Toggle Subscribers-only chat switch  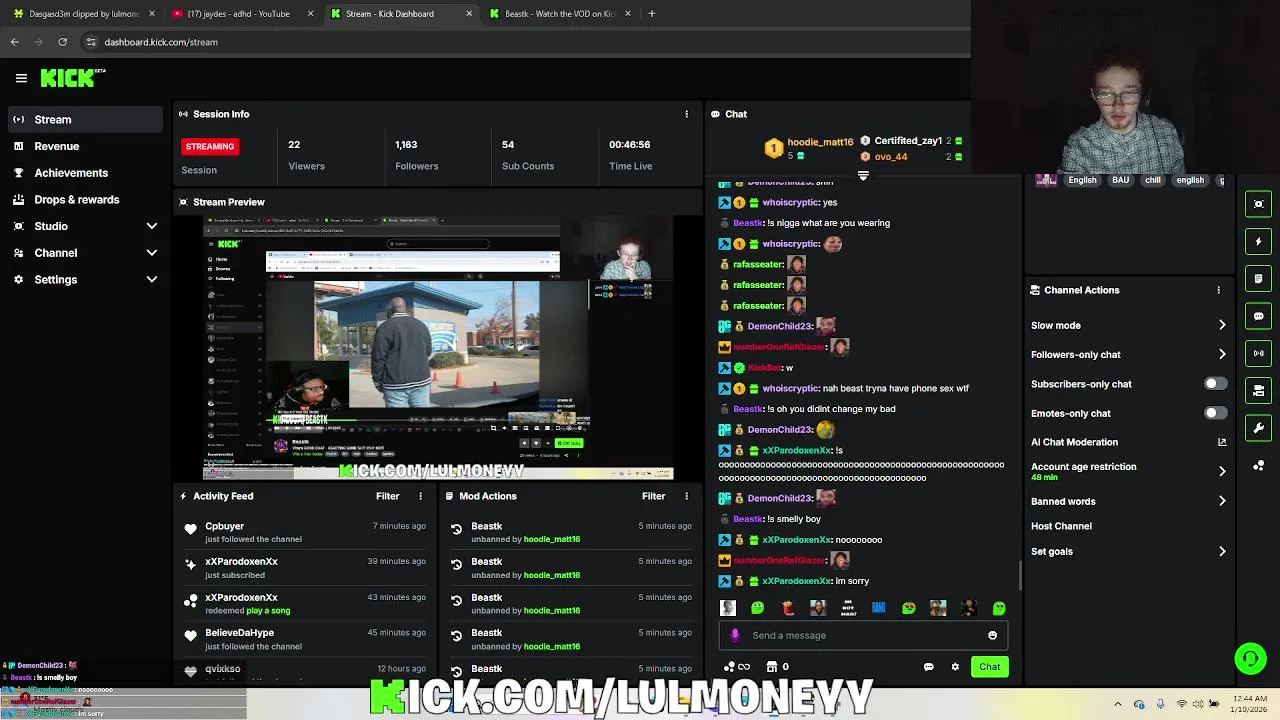click(x=1214, y=384)
